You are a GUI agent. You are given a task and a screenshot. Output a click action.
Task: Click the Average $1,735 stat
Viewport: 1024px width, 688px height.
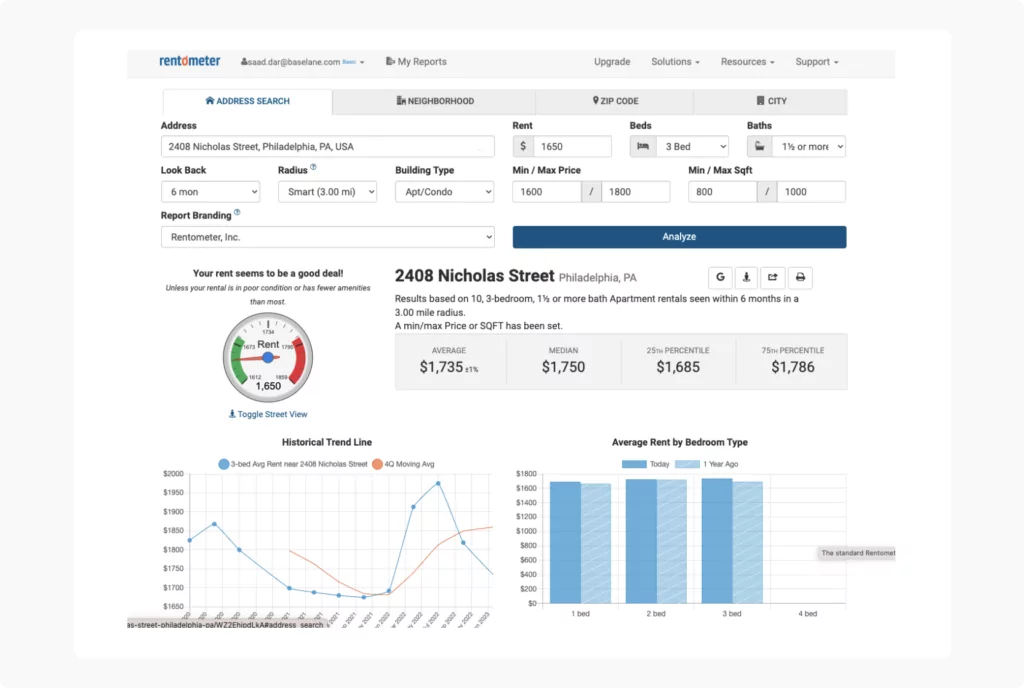pyautogui.click(x=449, y=361)
